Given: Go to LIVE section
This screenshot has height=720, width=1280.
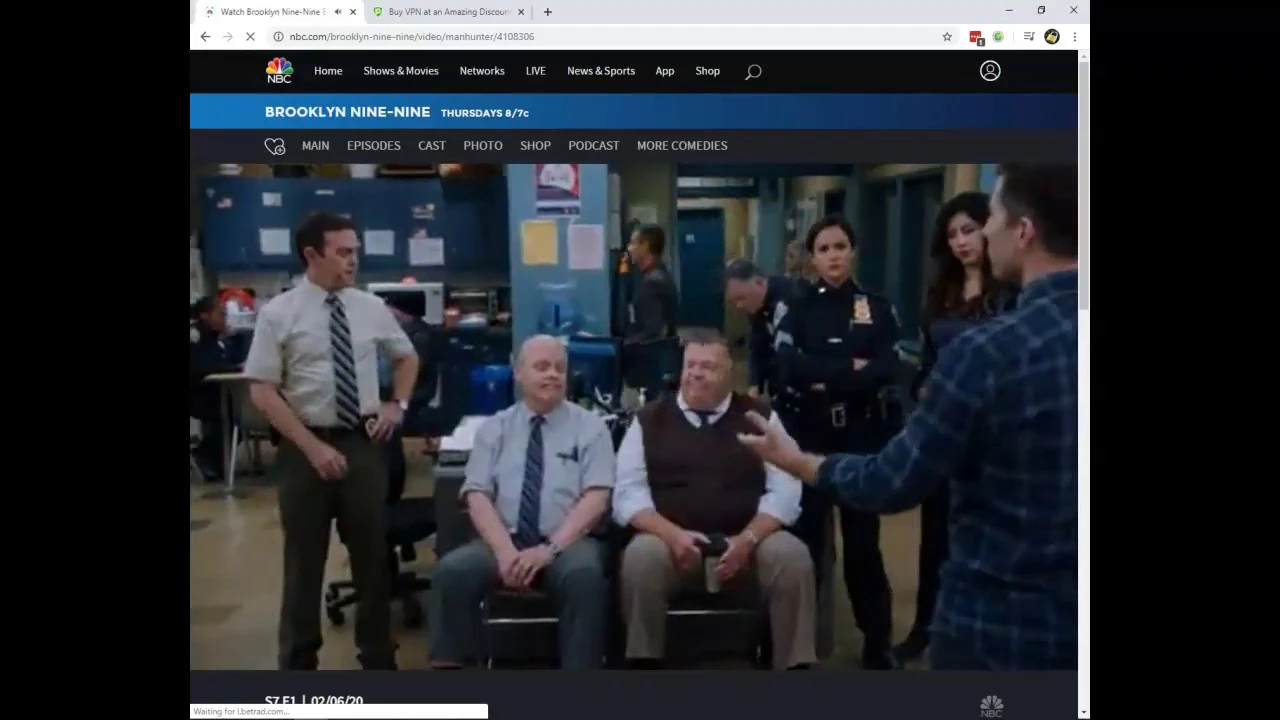Looking at the screenshot, I should tap(536, 71).
